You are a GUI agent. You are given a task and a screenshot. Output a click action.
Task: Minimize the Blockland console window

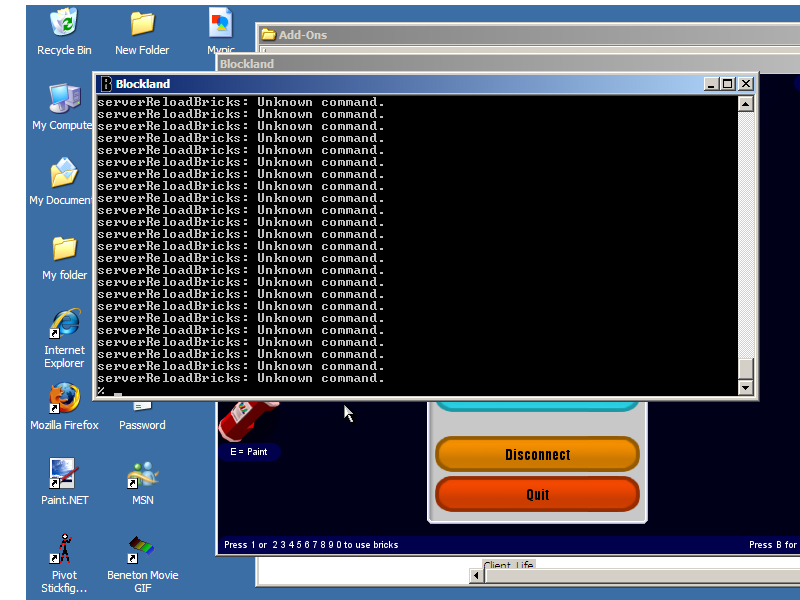click(711, 84)
